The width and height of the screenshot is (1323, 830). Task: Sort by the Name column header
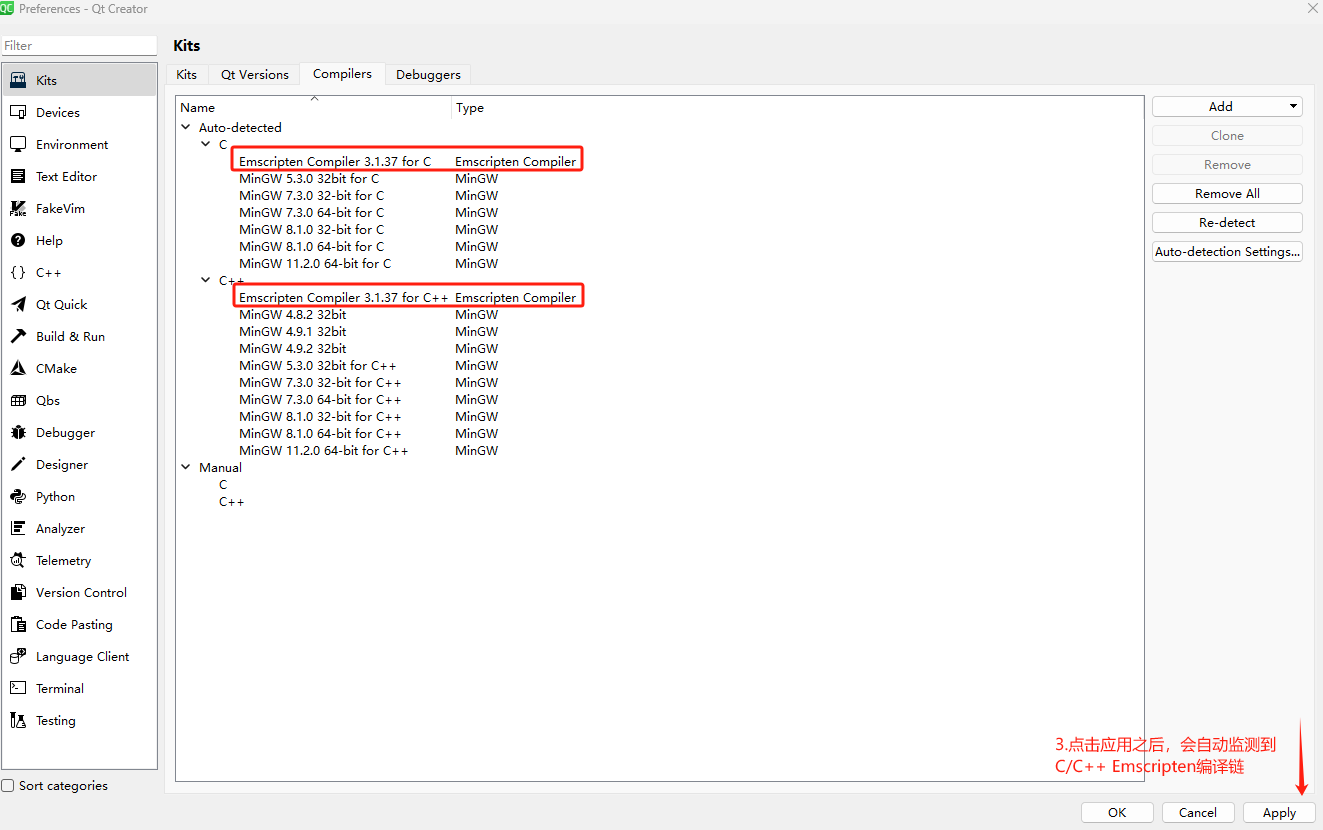pyautogui.click(x=314, y=107)
